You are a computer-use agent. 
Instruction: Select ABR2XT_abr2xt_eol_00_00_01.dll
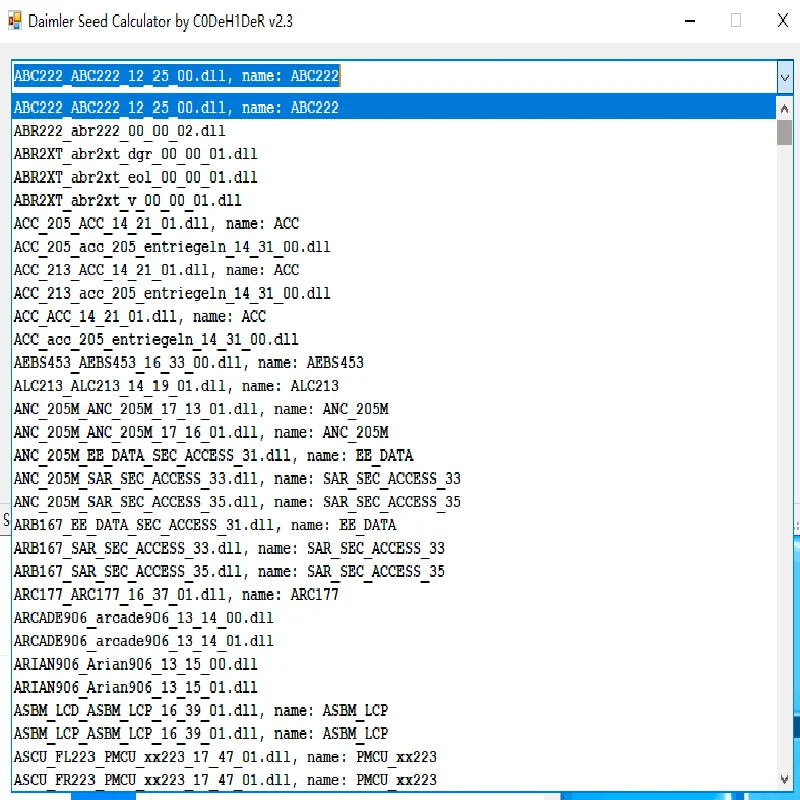(393, 177)
